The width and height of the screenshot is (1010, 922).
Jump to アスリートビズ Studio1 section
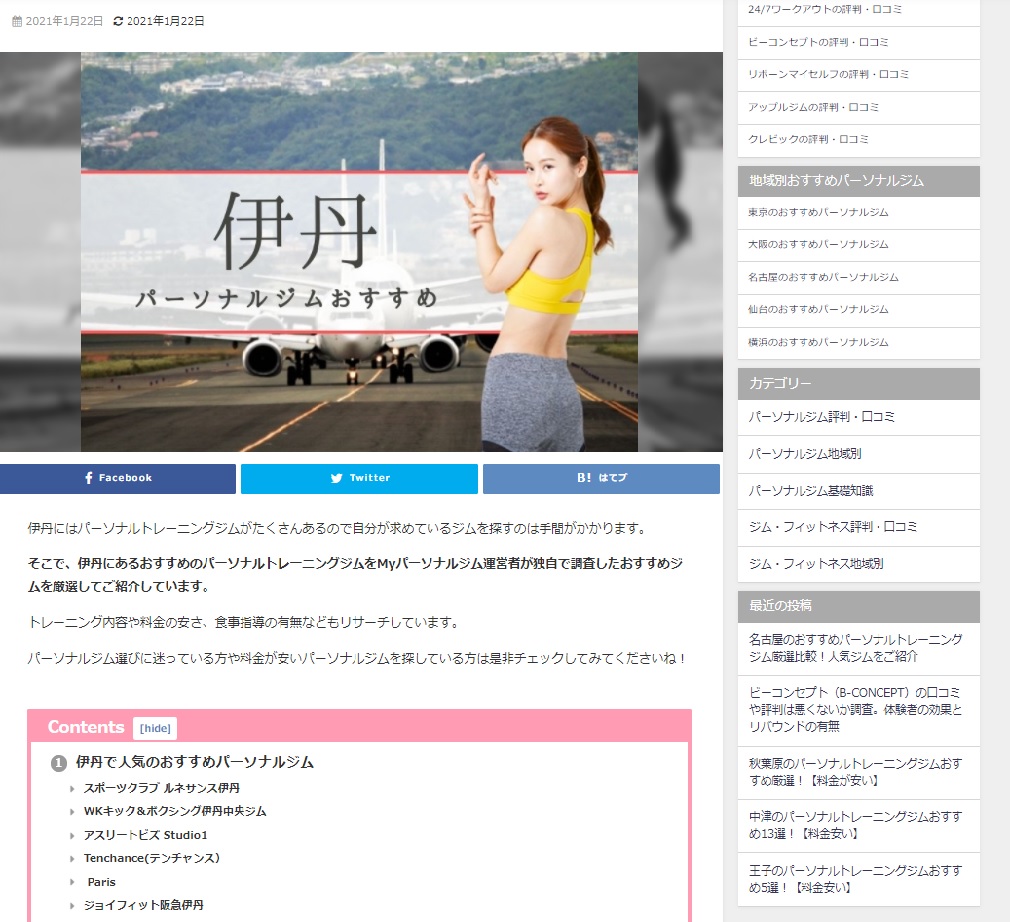[145, 835]
